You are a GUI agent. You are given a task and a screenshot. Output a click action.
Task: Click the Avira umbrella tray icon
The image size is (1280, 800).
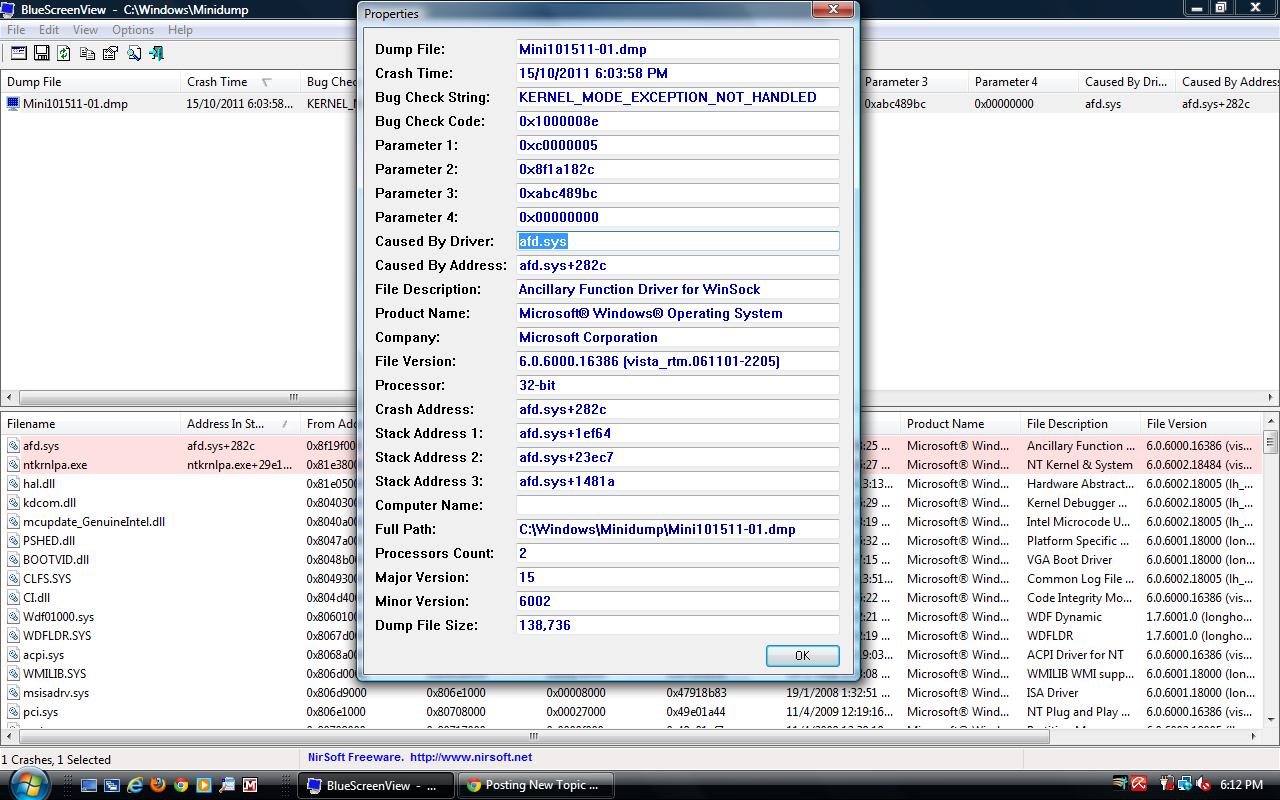click(x=1138, y=785)
